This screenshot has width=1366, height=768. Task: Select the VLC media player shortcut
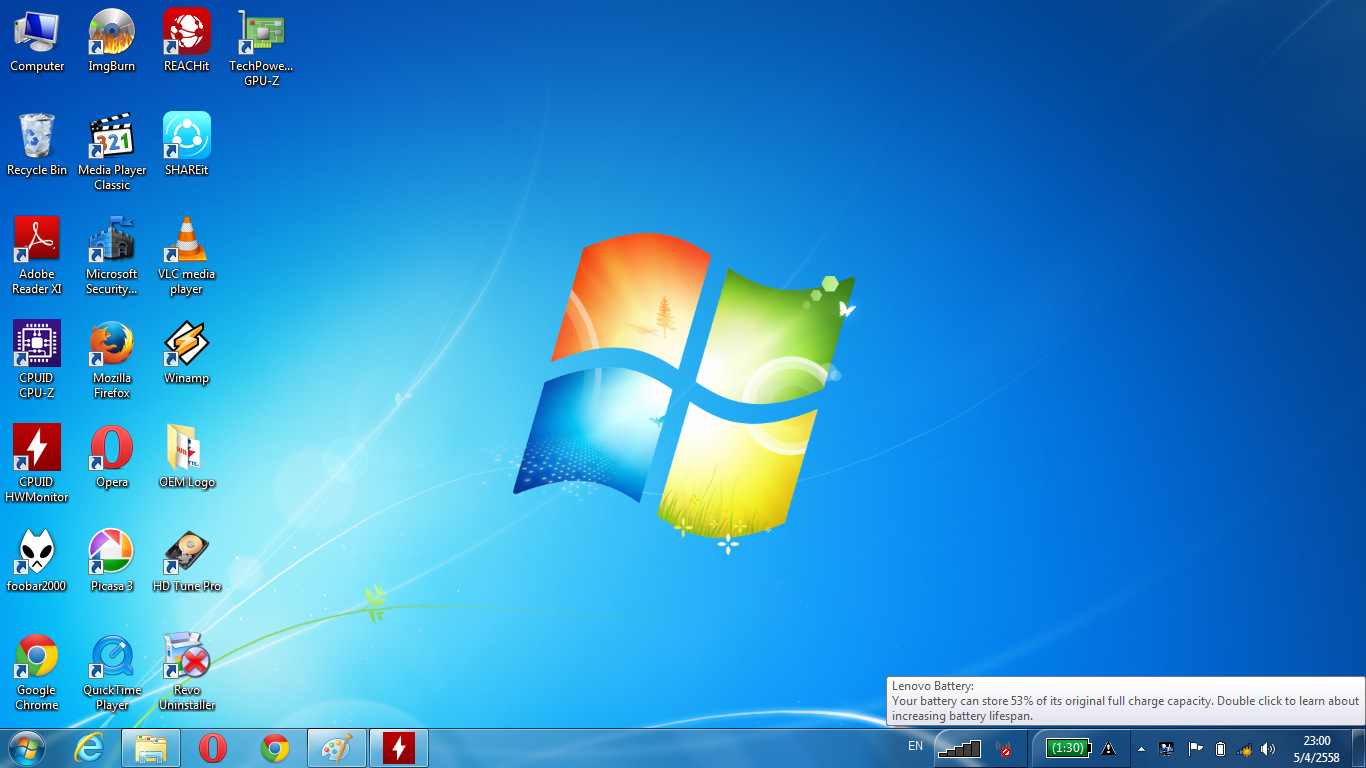[187, 256]
